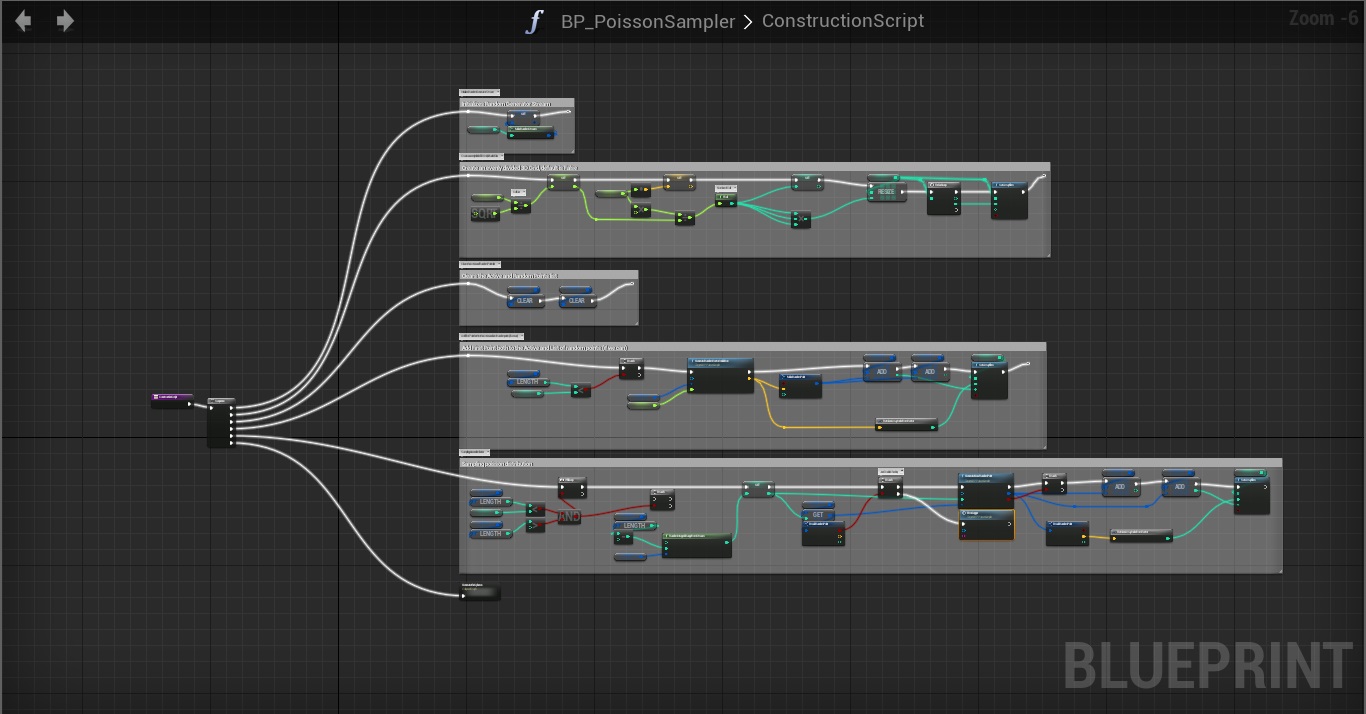The image size is (1366, 714).
Task: Open the BP_PoissonSampler breadcrumb
Action: (x=647, y=21)
